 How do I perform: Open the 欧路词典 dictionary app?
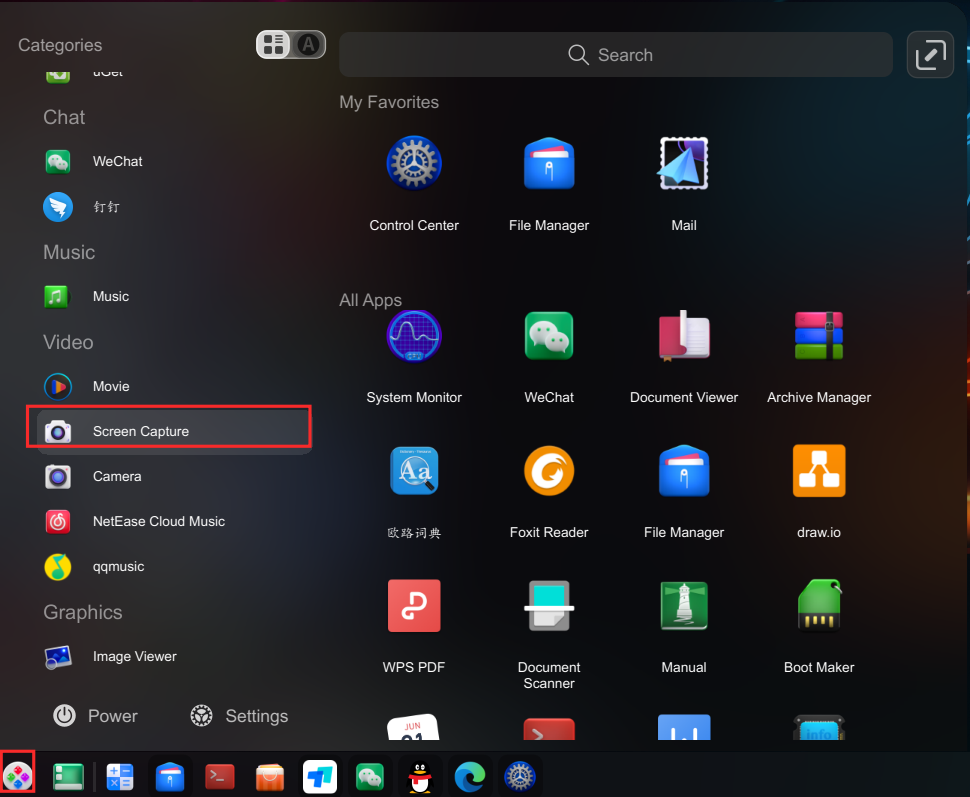pos(414,471)
